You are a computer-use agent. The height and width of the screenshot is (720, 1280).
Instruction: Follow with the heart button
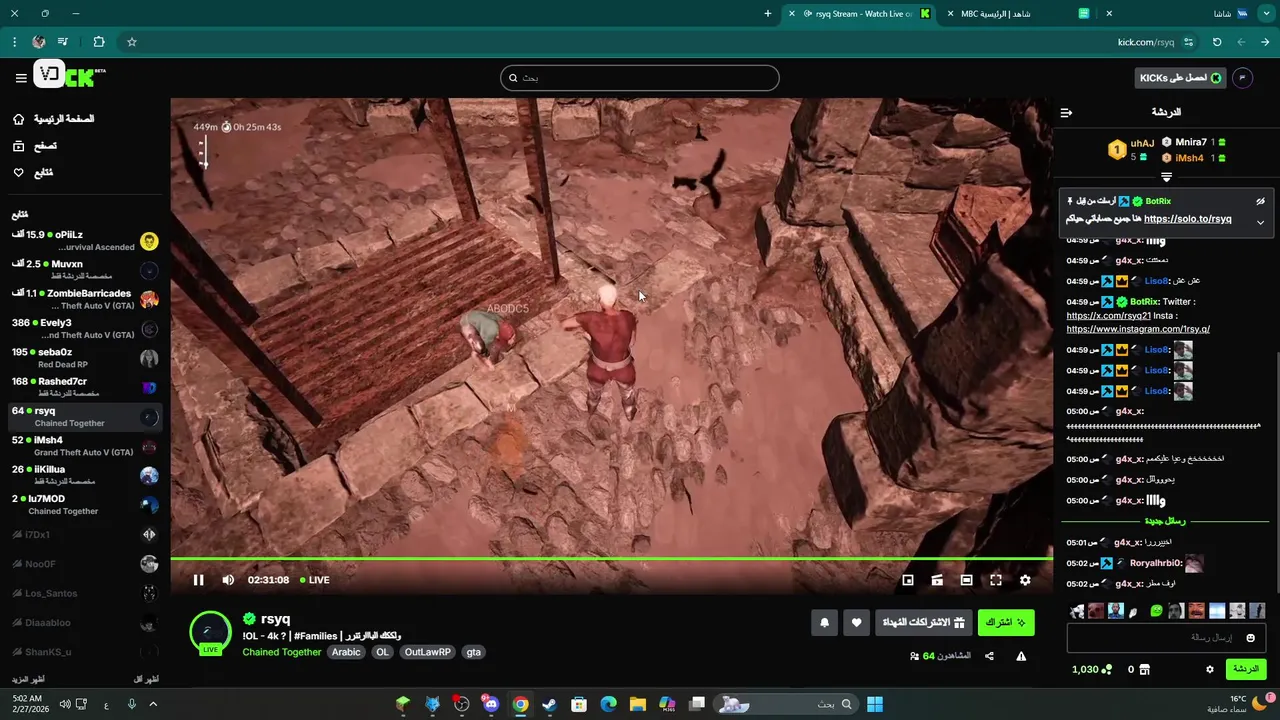[x=856, y=622]
